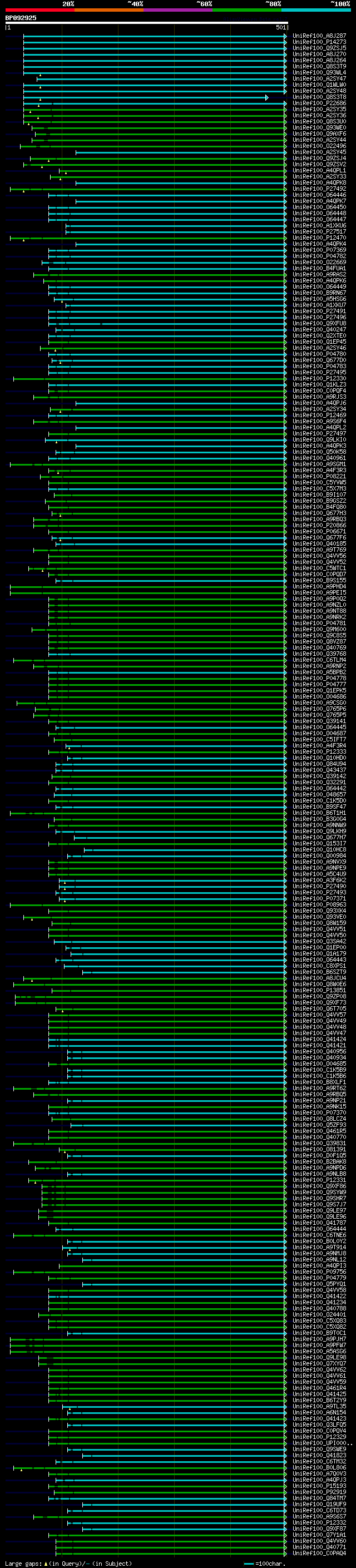
Task: Select the query label BP092925
Action: (x=21, y=18)
